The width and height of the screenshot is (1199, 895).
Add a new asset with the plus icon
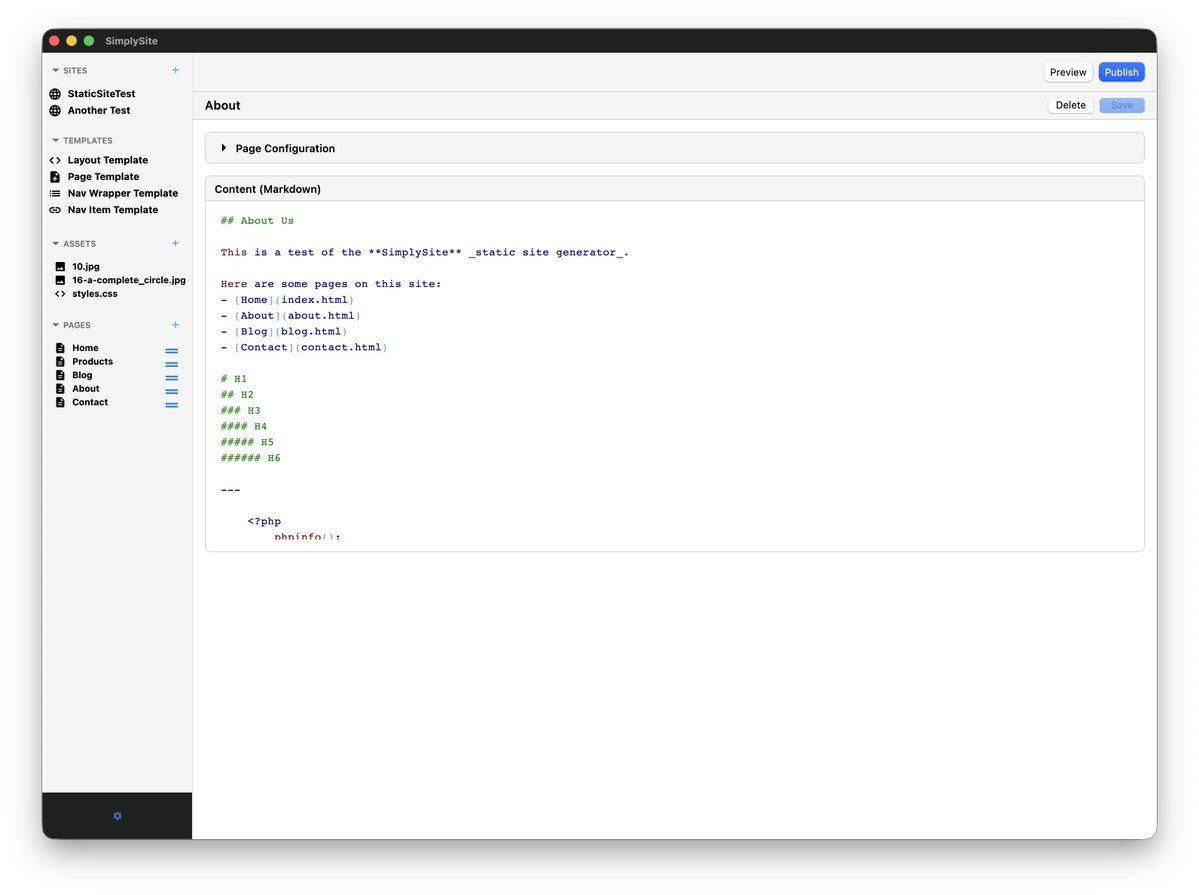pyautogui.click(x=175, y=244)
